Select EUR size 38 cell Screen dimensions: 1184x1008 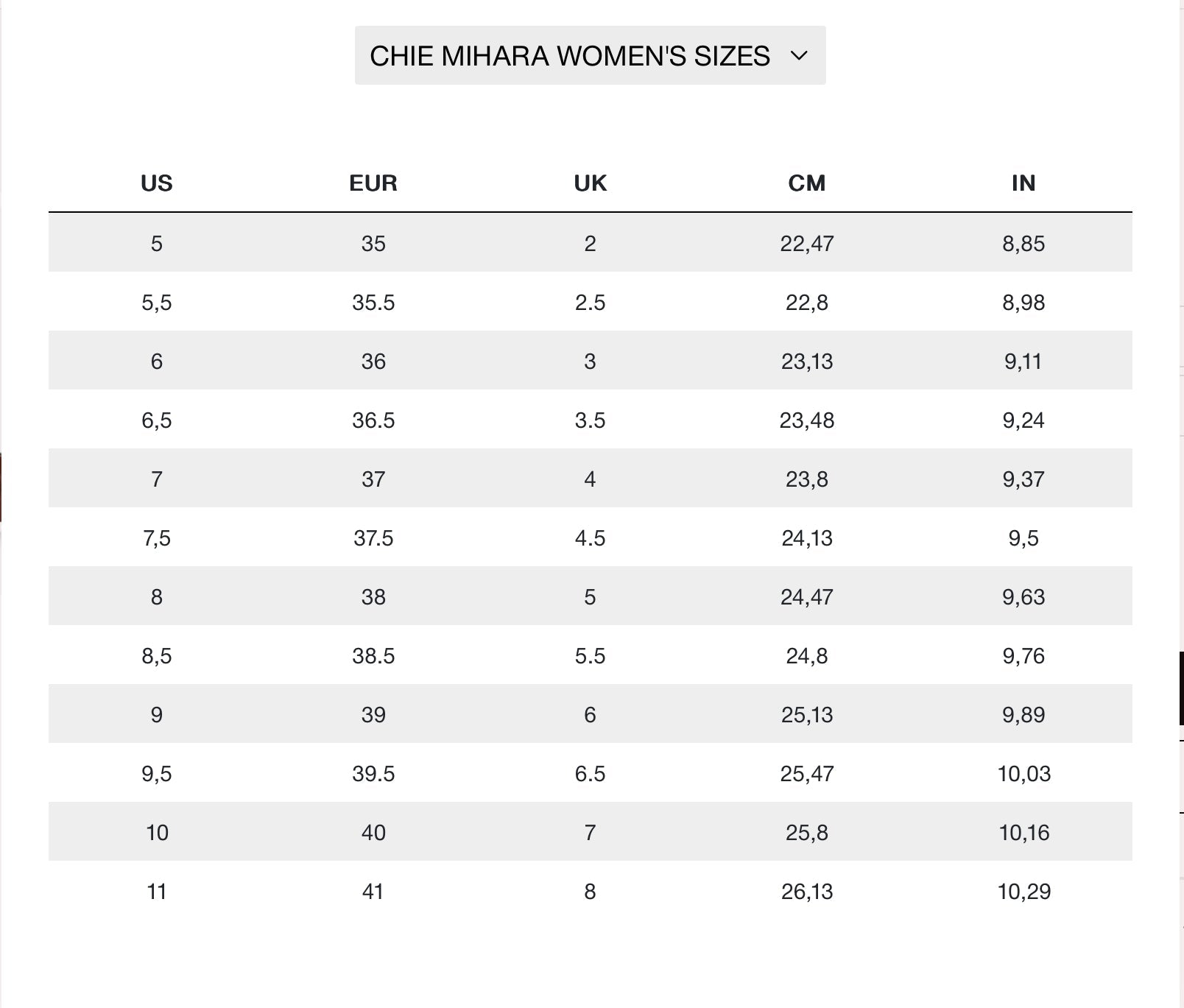[373, 597]
